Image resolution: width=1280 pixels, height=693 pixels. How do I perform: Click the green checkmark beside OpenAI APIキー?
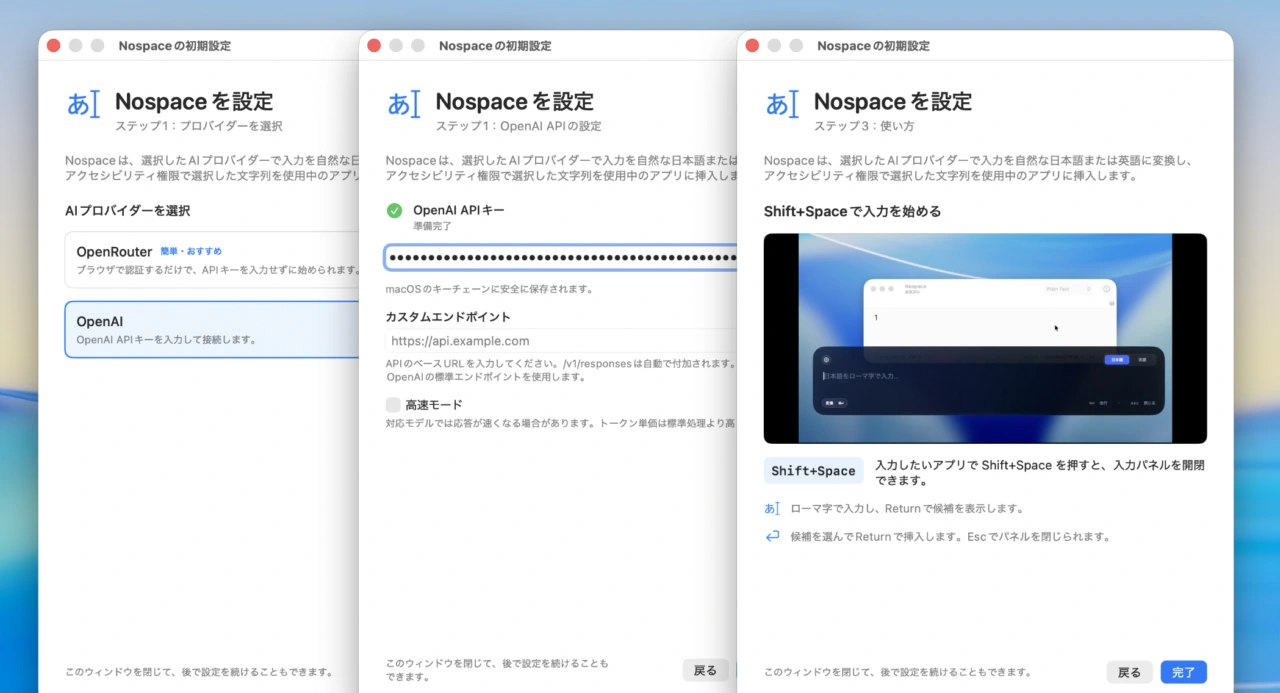tap(394, 211)
